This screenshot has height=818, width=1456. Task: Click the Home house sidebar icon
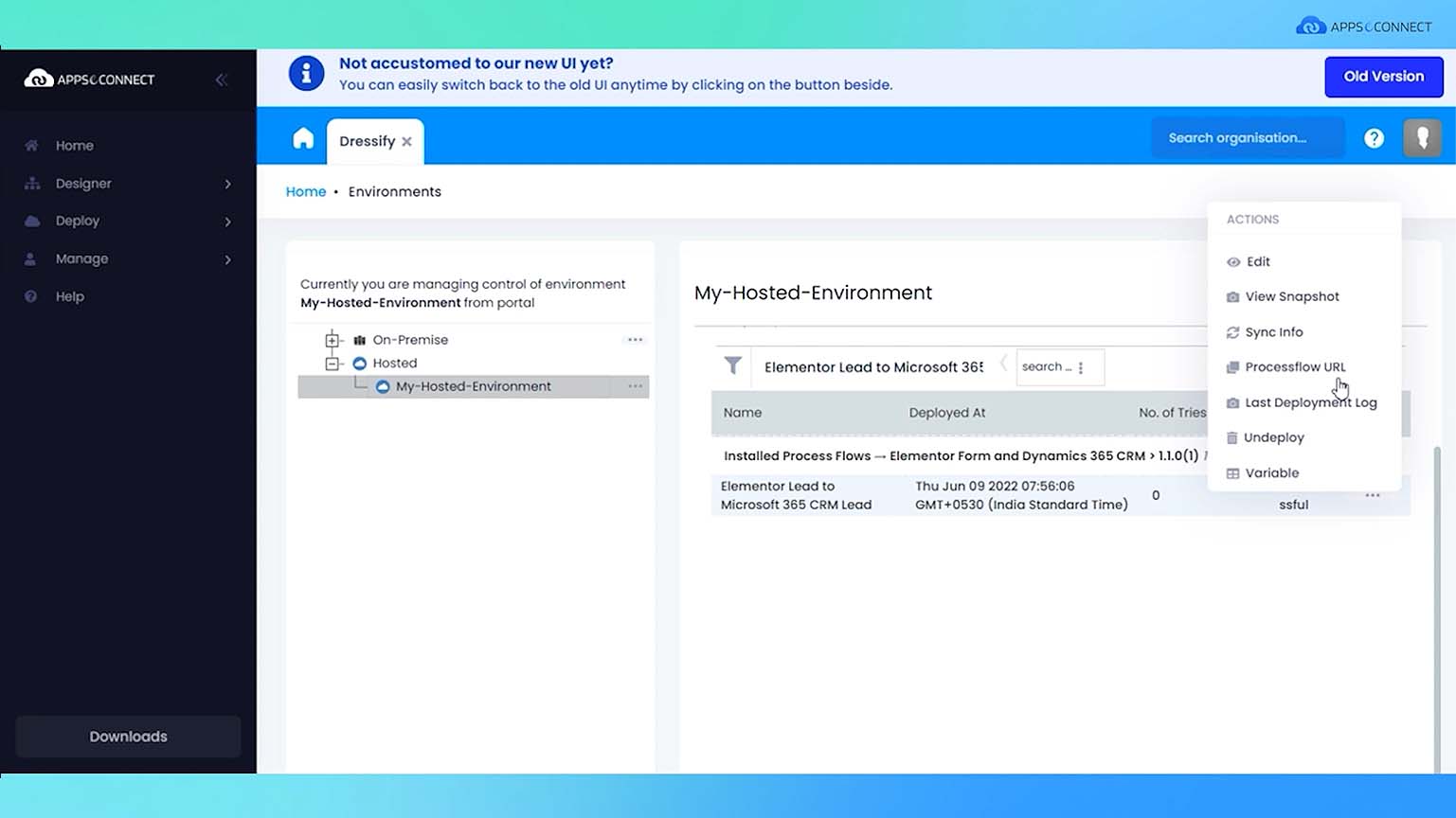(x=32, y=146)
